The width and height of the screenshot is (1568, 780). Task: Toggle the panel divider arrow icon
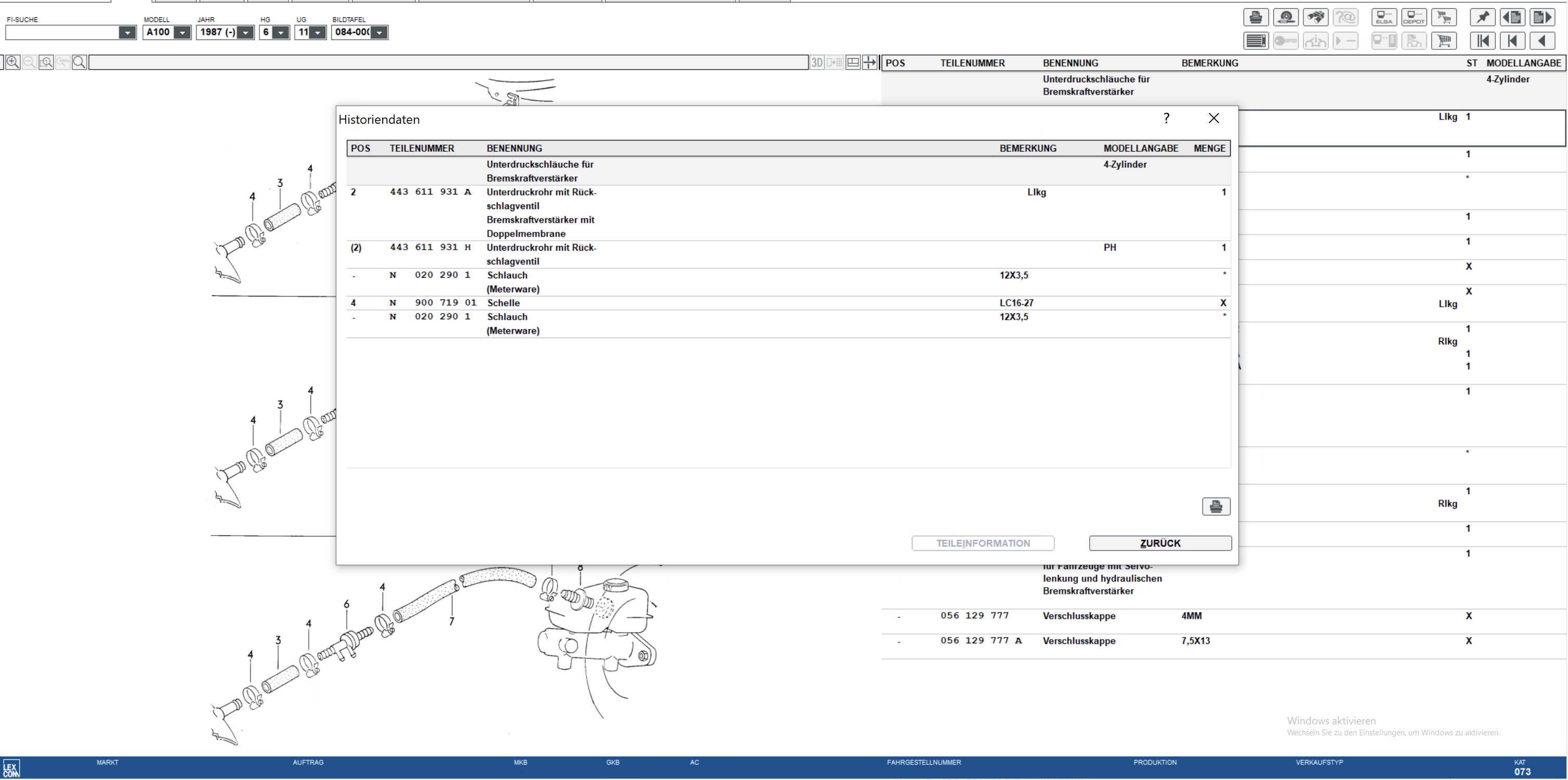click(870, 62)
